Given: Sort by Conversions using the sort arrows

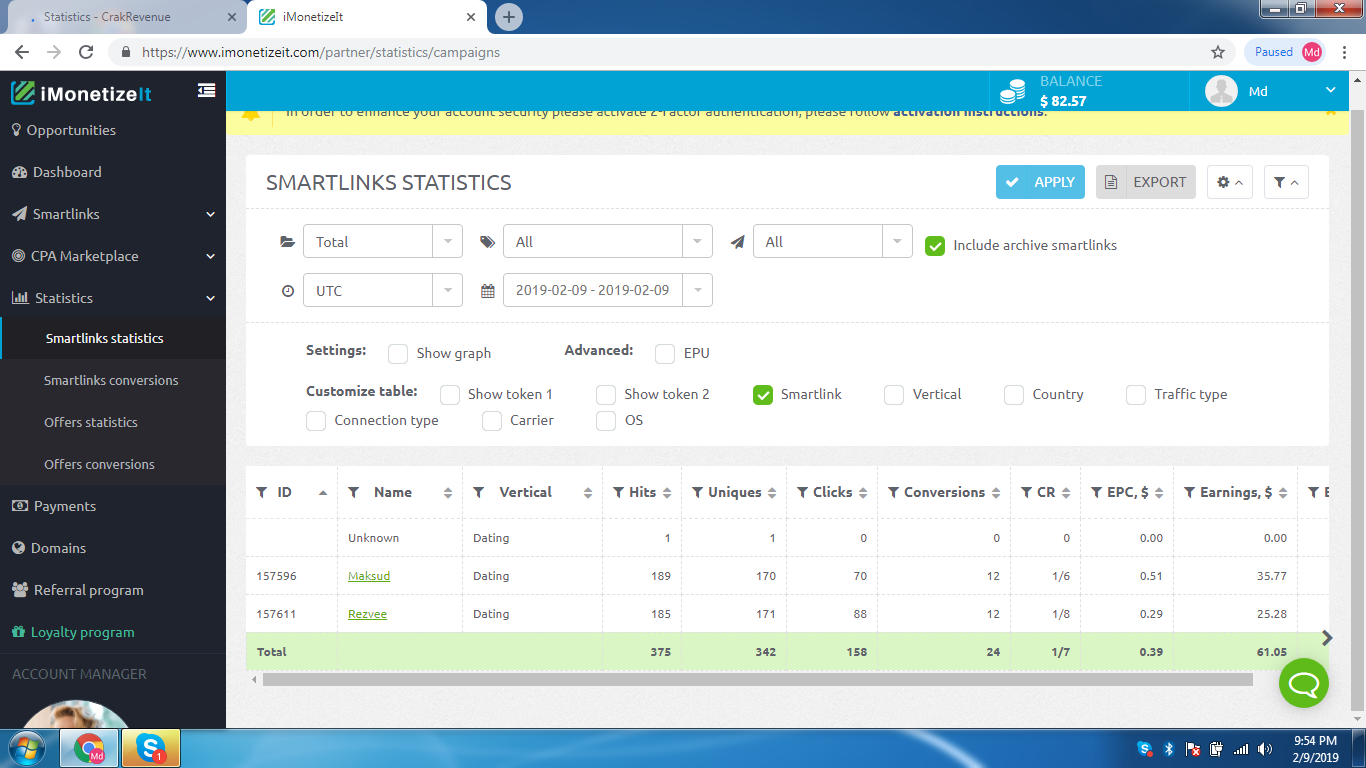Looking at the screenshot, I should click(x=996, y=493).
